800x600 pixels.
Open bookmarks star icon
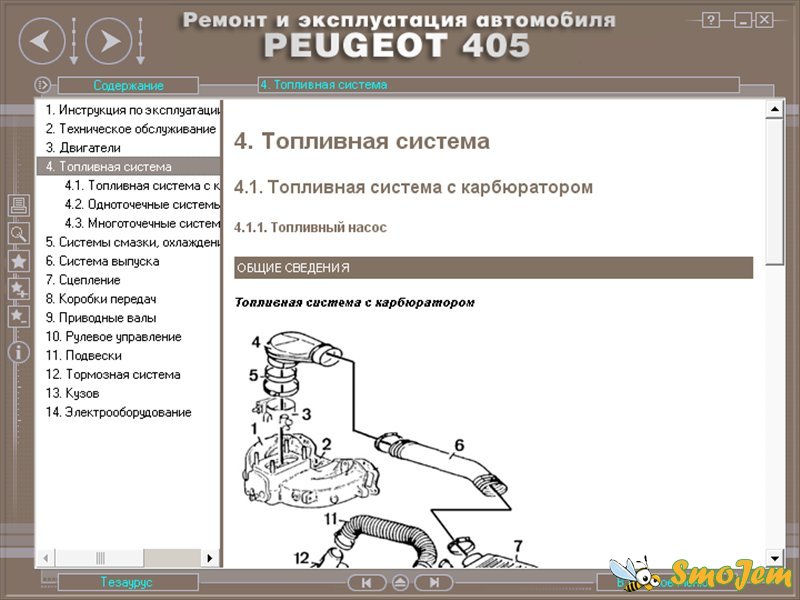[19, 261]
